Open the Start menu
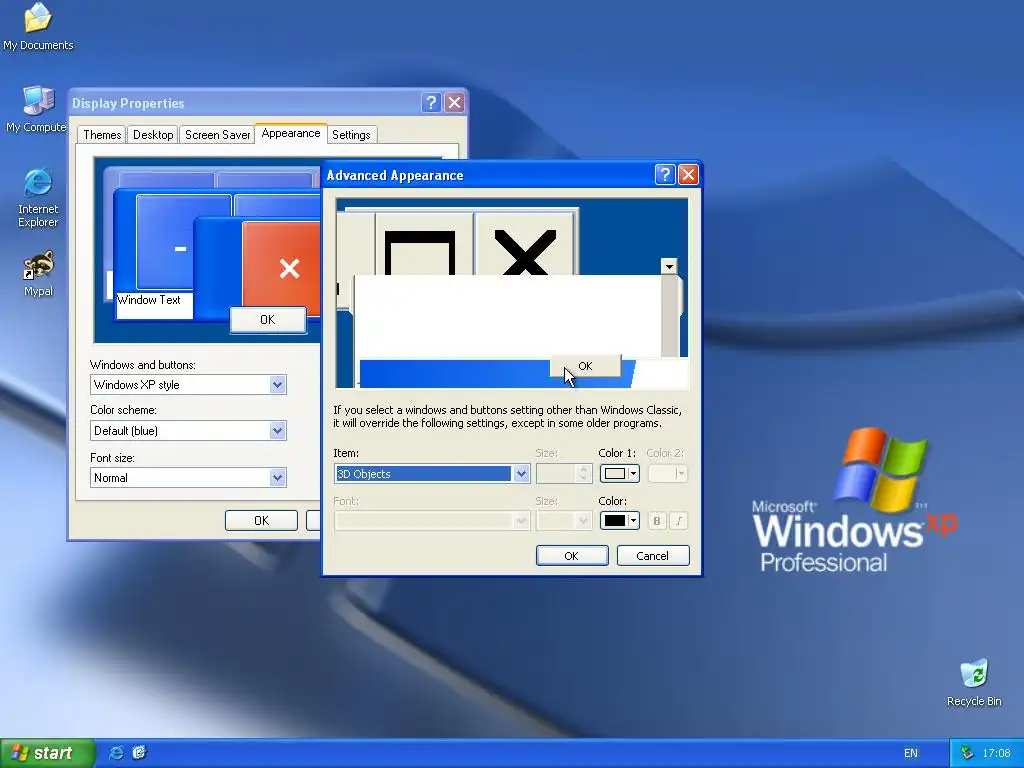 pos(47,753)
